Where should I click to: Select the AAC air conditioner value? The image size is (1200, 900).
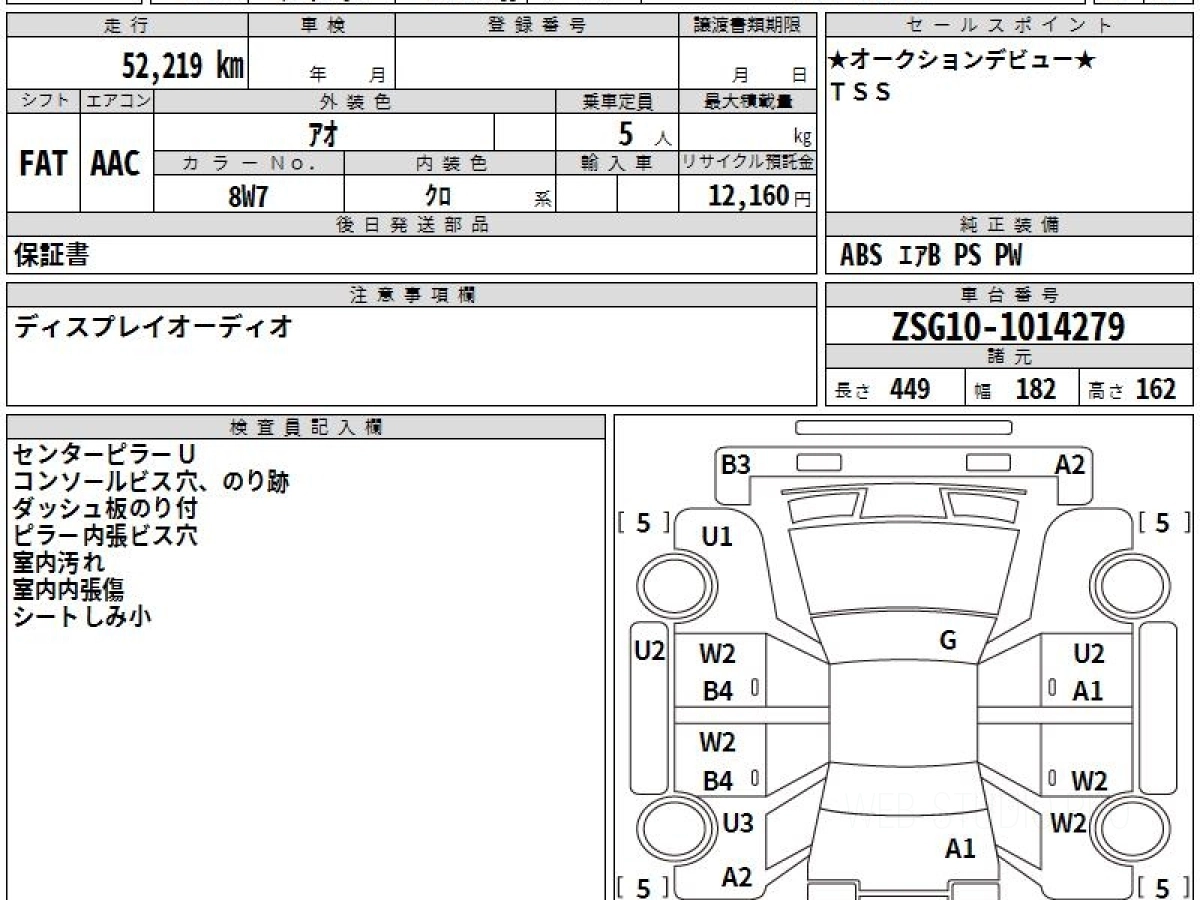(x=116, y=163)
